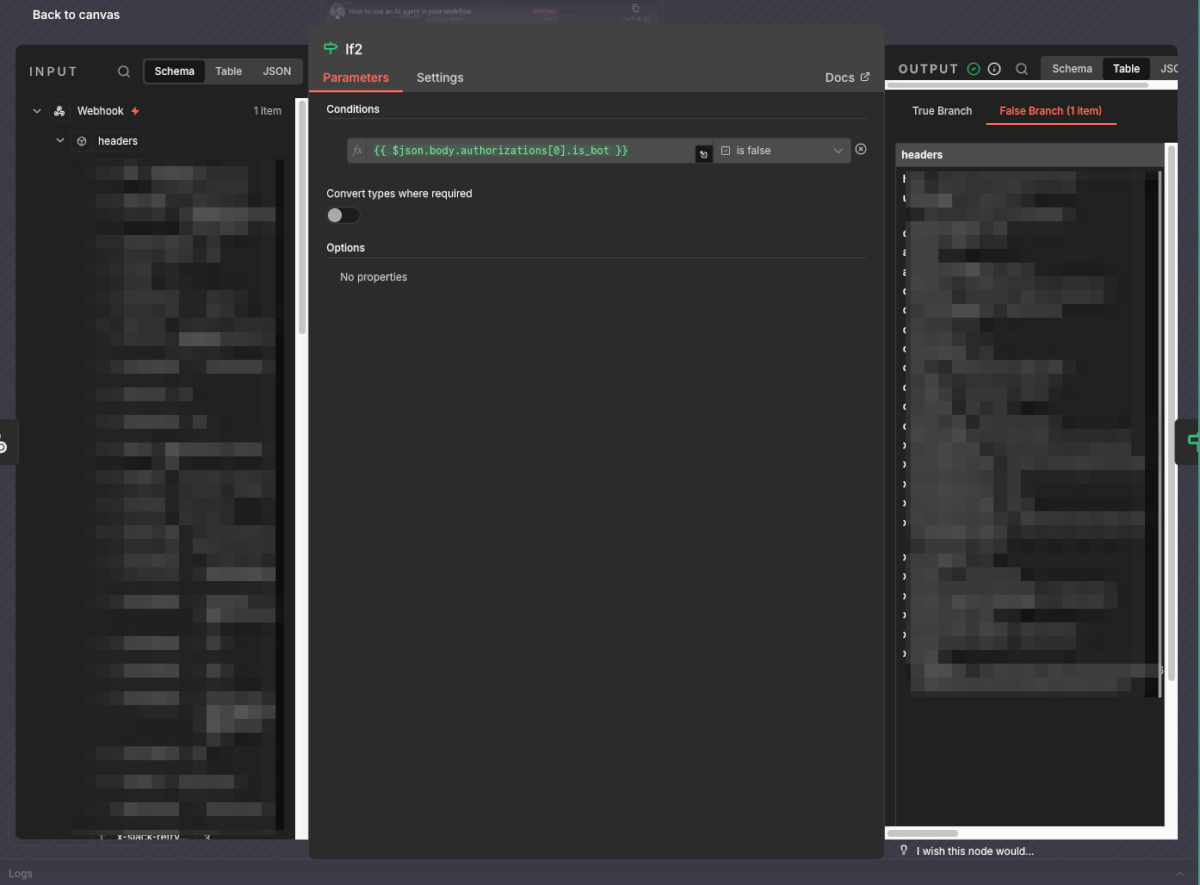This screenshot has height=885, width=1200.
Task: Click the search icon in the OUTPUT panel
Action: tap(1022, 69)
